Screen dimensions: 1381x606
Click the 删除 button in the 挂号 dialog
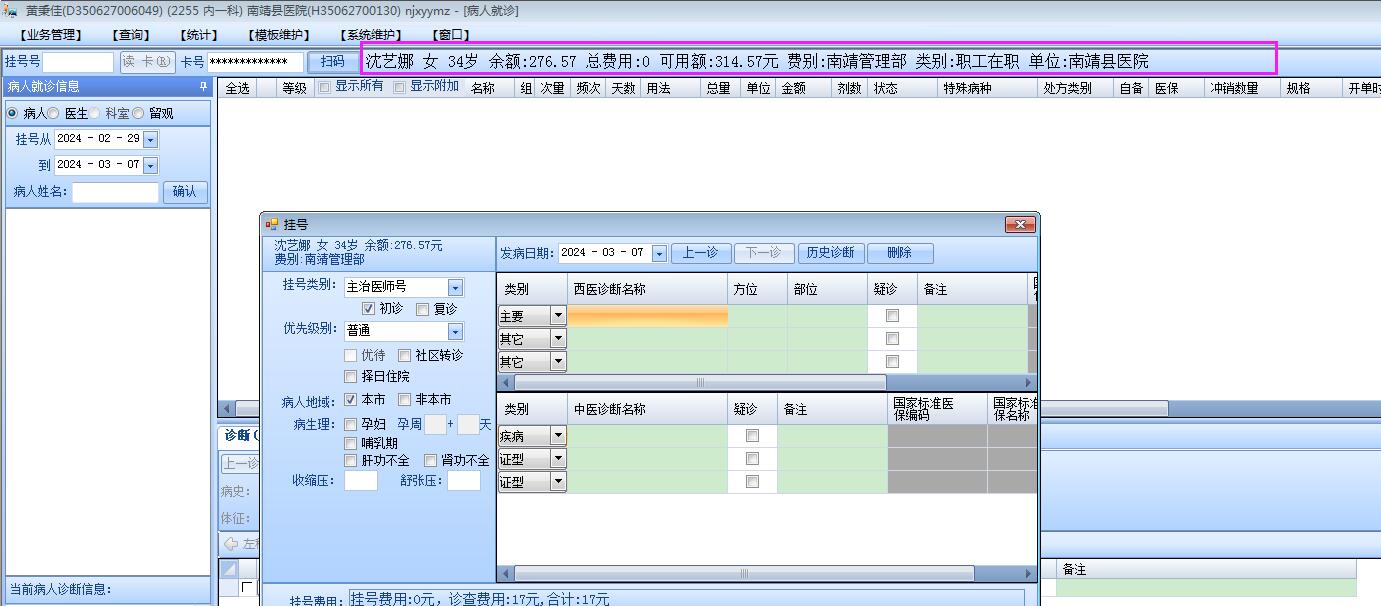pyautogui.click(x=900, y=253)
